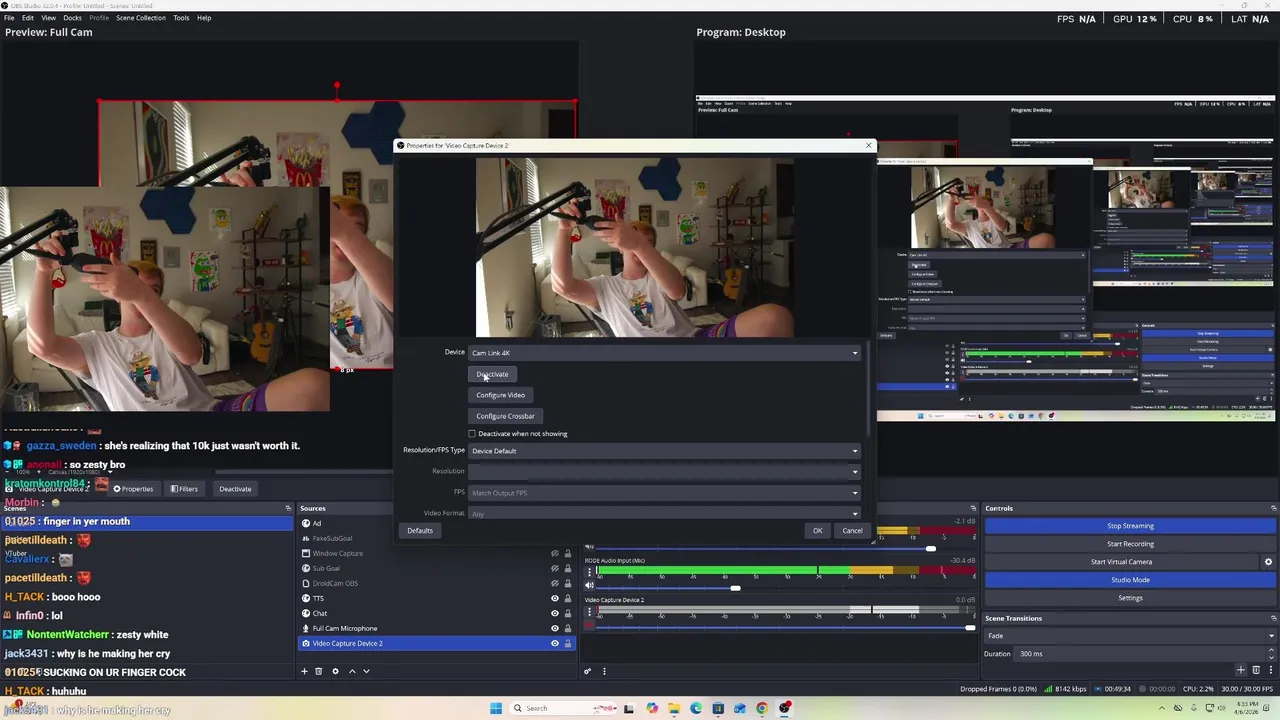Image resolution: width=1280 pixels, height=720 pixels.
Task: Toggle lock on TTS source
Action: (568, 598)
